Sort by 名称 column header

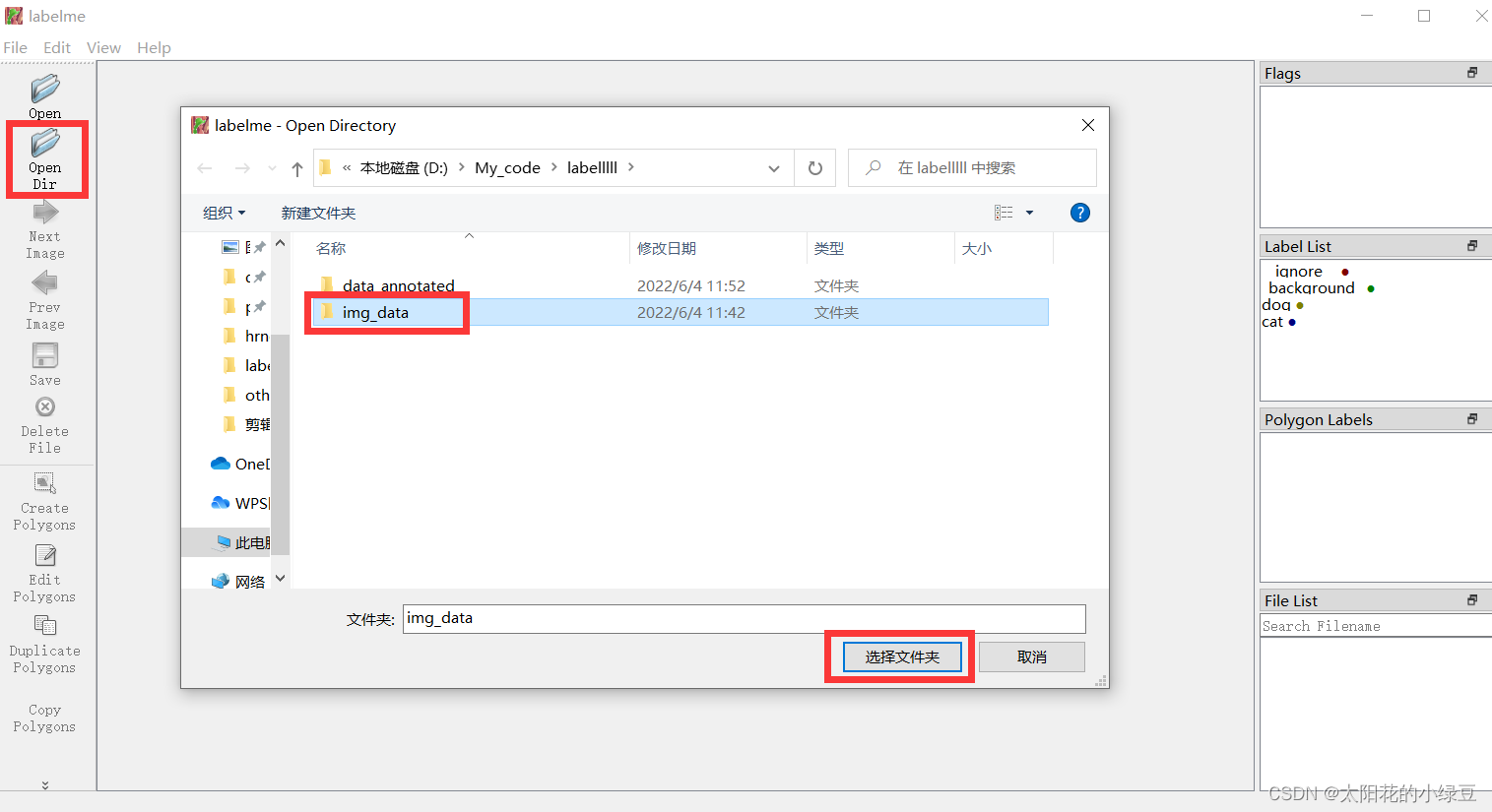click(x=469, y=248)
